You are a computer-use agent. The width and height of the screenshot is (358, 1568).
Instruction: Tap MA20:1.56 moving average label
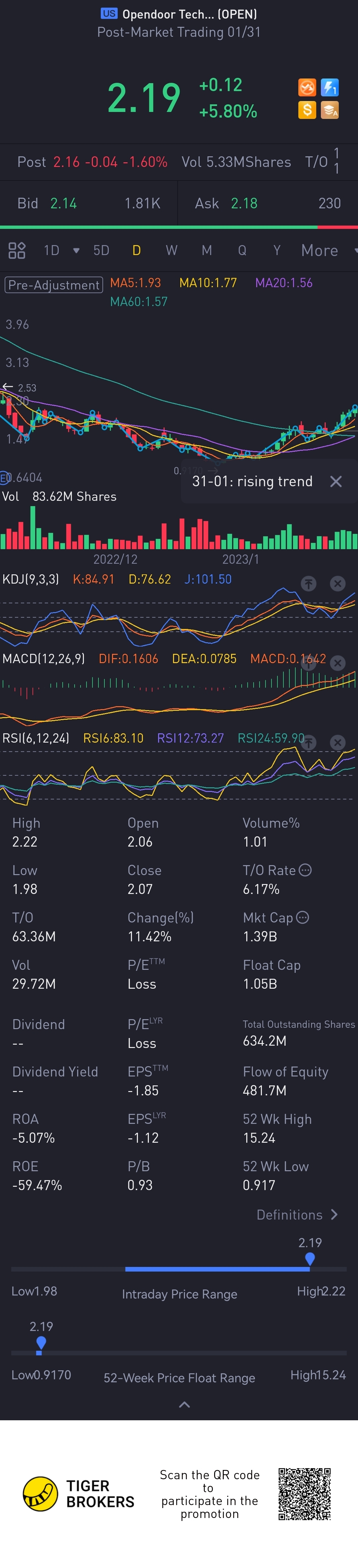coord(284,283)
